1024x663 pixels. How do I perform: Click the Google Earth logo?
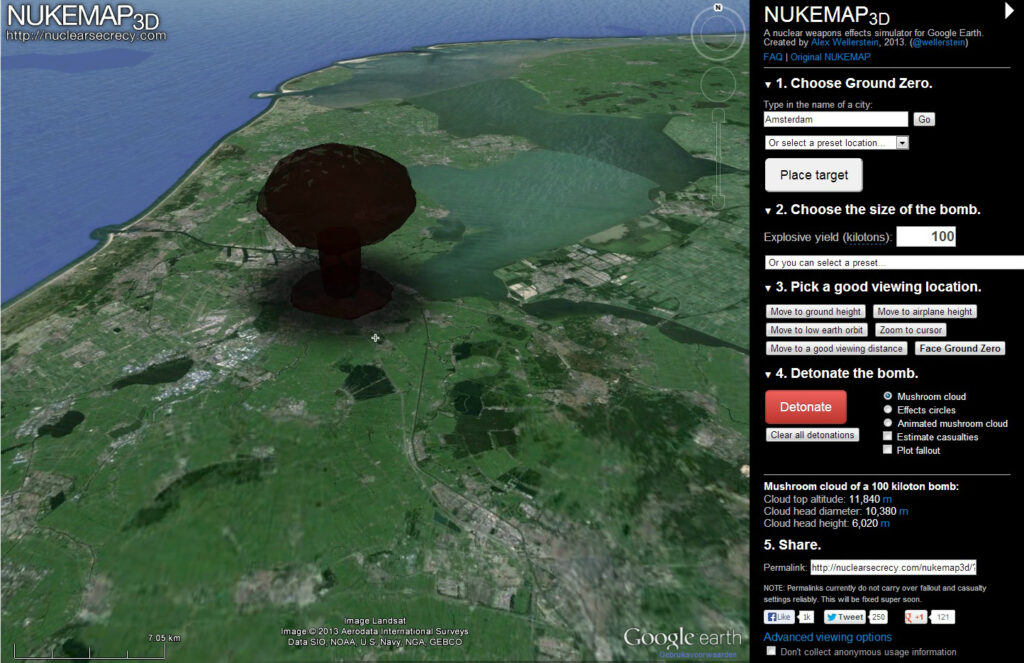click(x=682, y=638)
